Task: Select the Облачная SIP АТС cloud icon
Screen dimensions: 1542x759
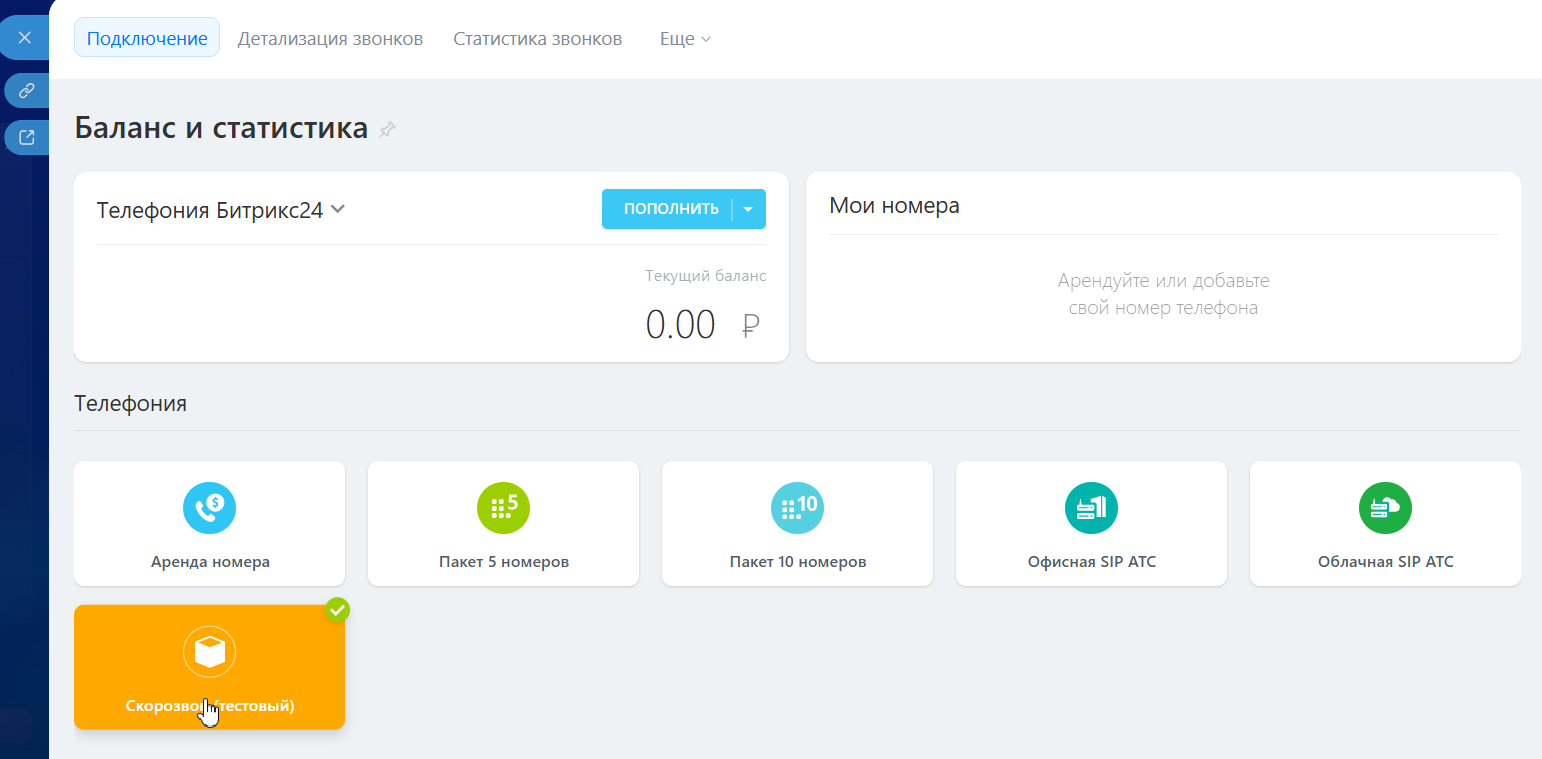Action: pyautogui.click(x=1385, y=509)
